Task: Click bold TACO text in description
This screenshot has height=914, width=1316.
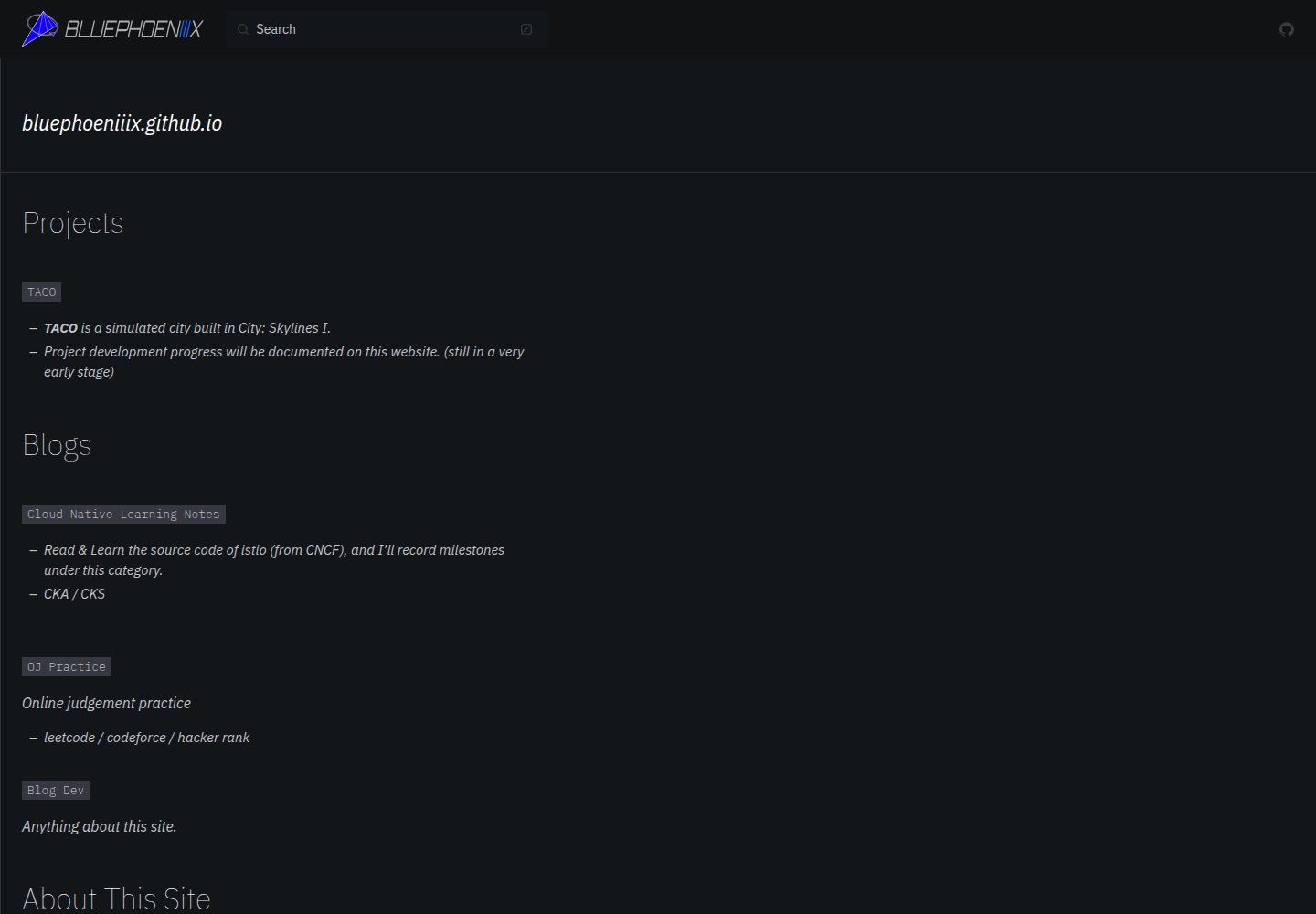Action: pos(60,328)
